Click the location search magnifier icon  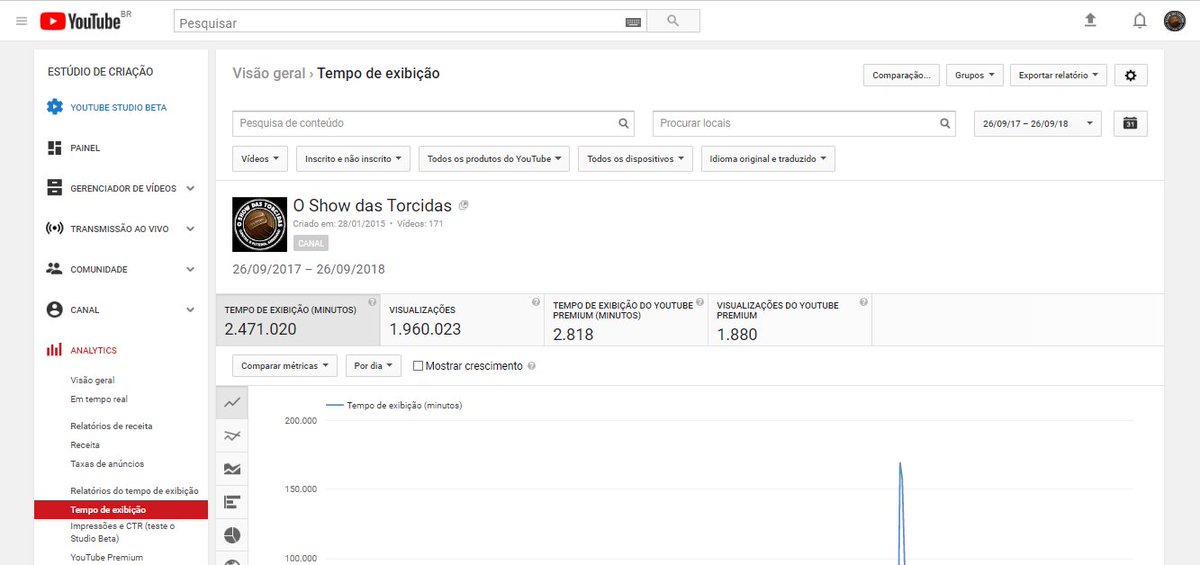pyautogui.click(x=945, y=124)
